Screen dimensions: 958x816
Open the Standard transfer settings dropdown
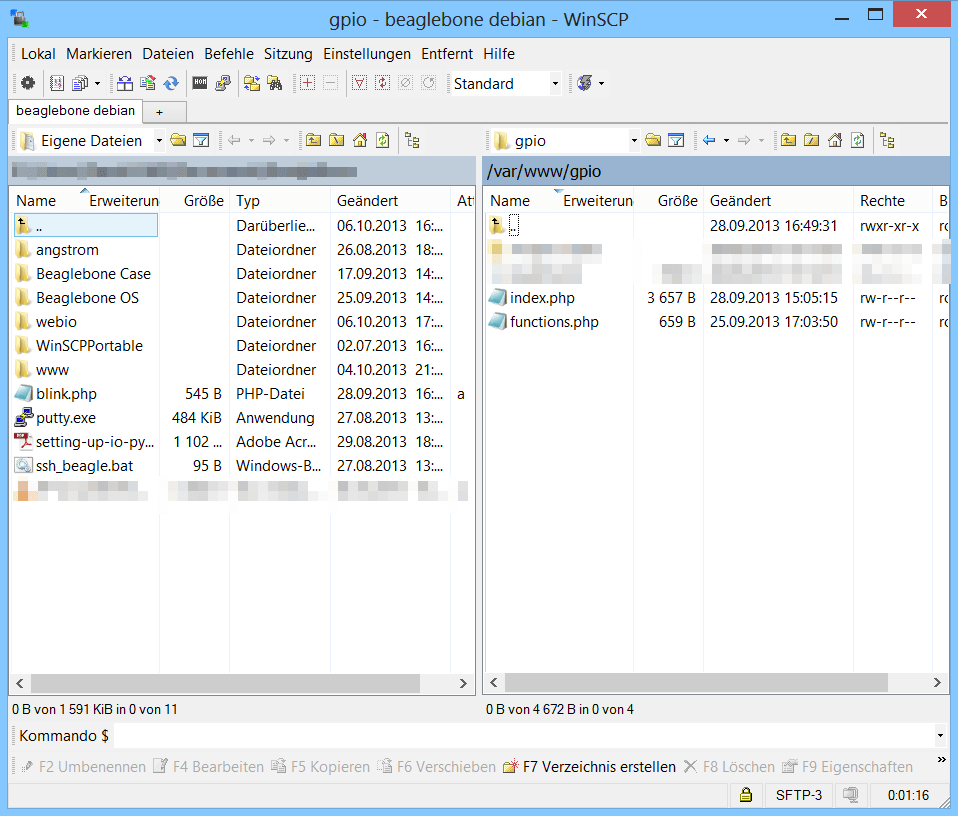point(555,84)
